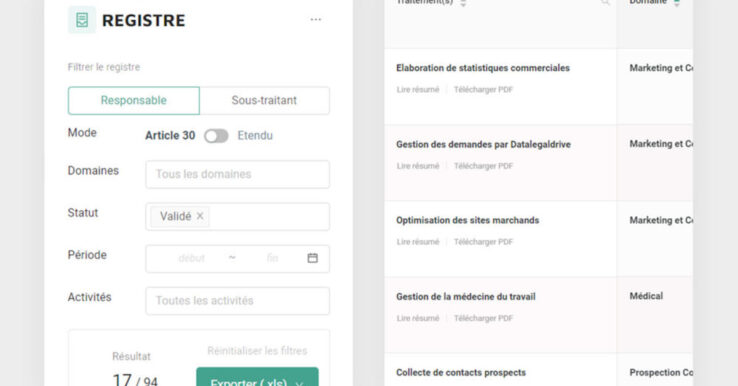The width and height of the screenshot is (738, 386).
Task: Select 'Optimisation des sites marchands' title
Action: tap(467, 220)
